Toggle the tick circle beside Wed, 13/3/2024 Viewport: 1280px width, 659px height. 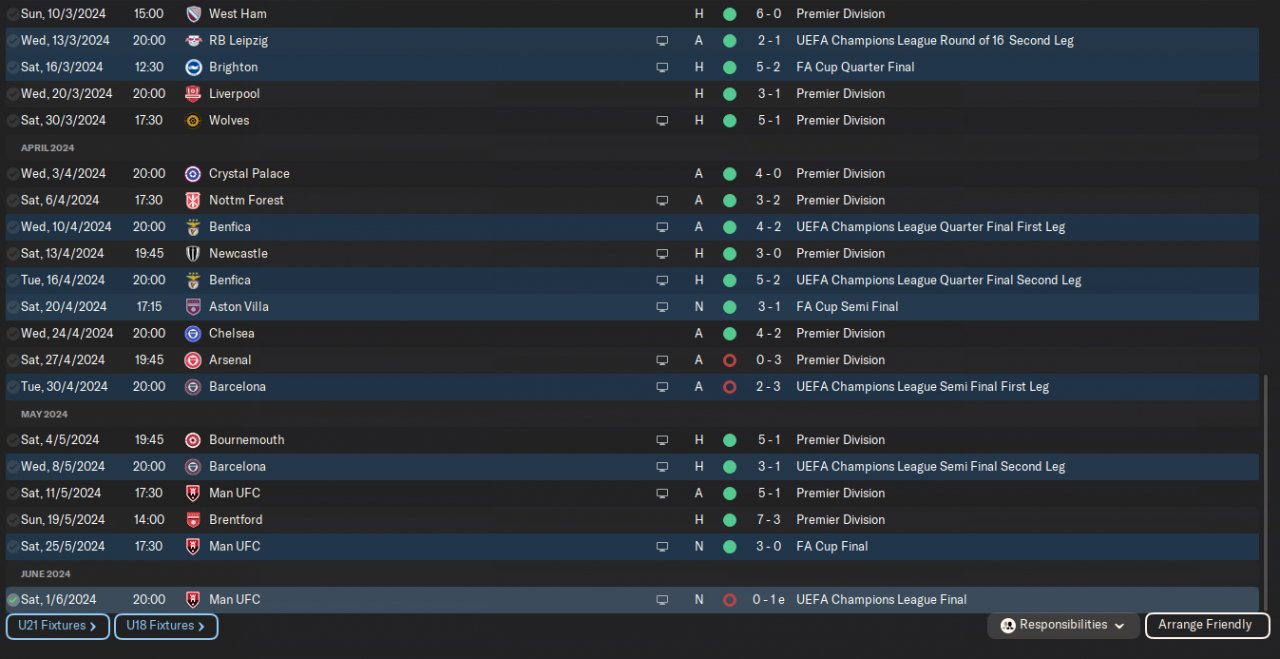(13, 41)
